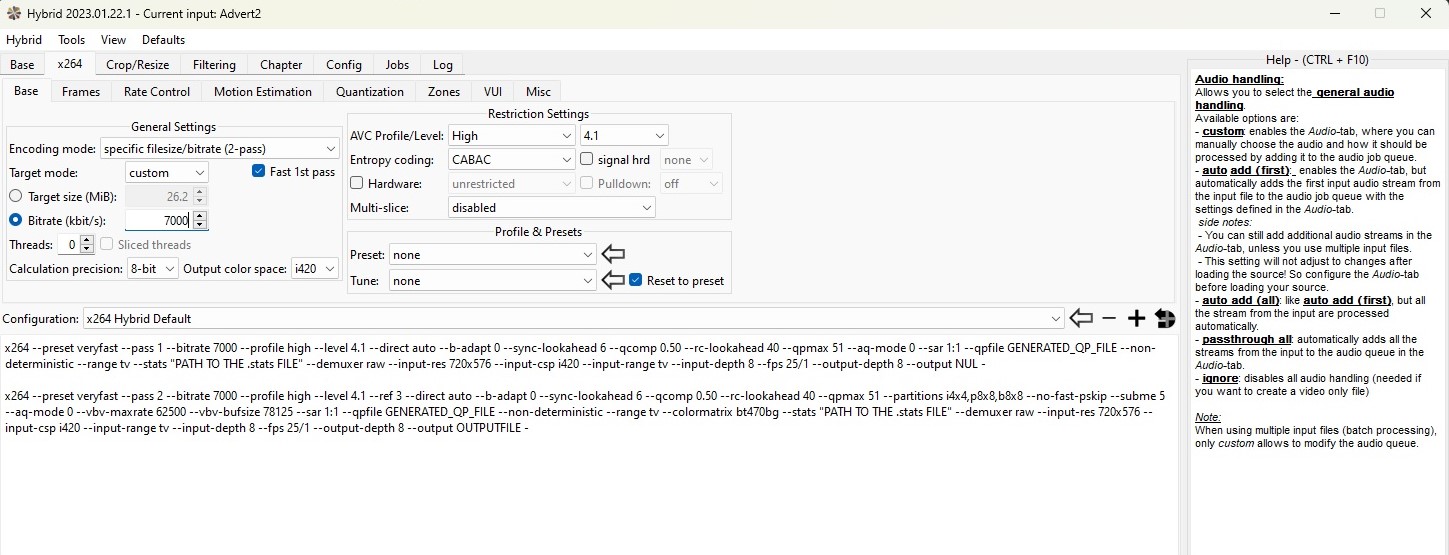Click the 'Audio handling:' help heading
This screenshot has width=1449, height=555.
click(x=1239, y=79)
